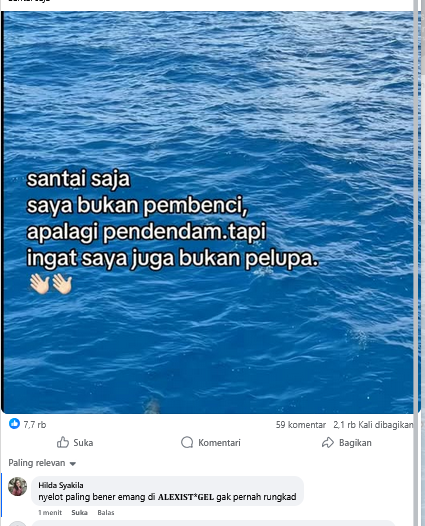
Task: Like Hilda Syakila's comment with Suka
Action: pos(79,512)
